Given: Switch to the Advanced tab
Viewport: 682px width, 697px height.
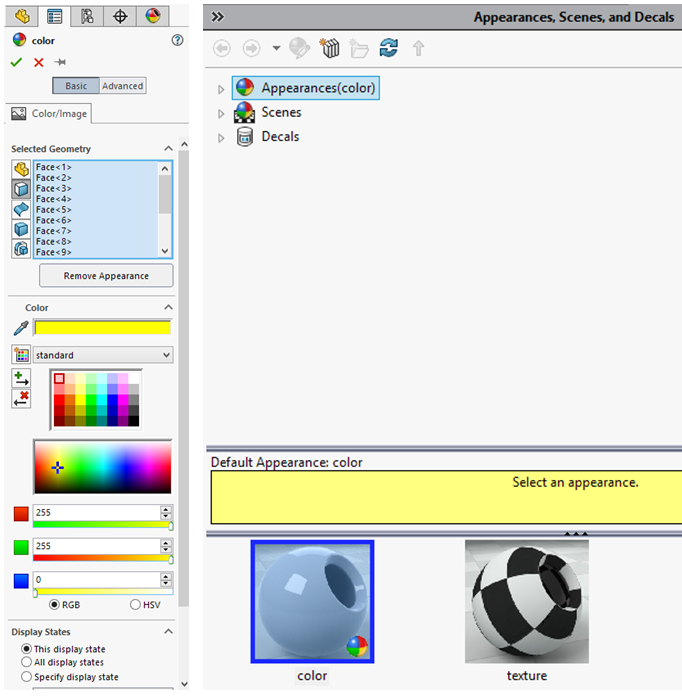Looking at the screenshot, I should pyautogui.click(x=123, y=86).
